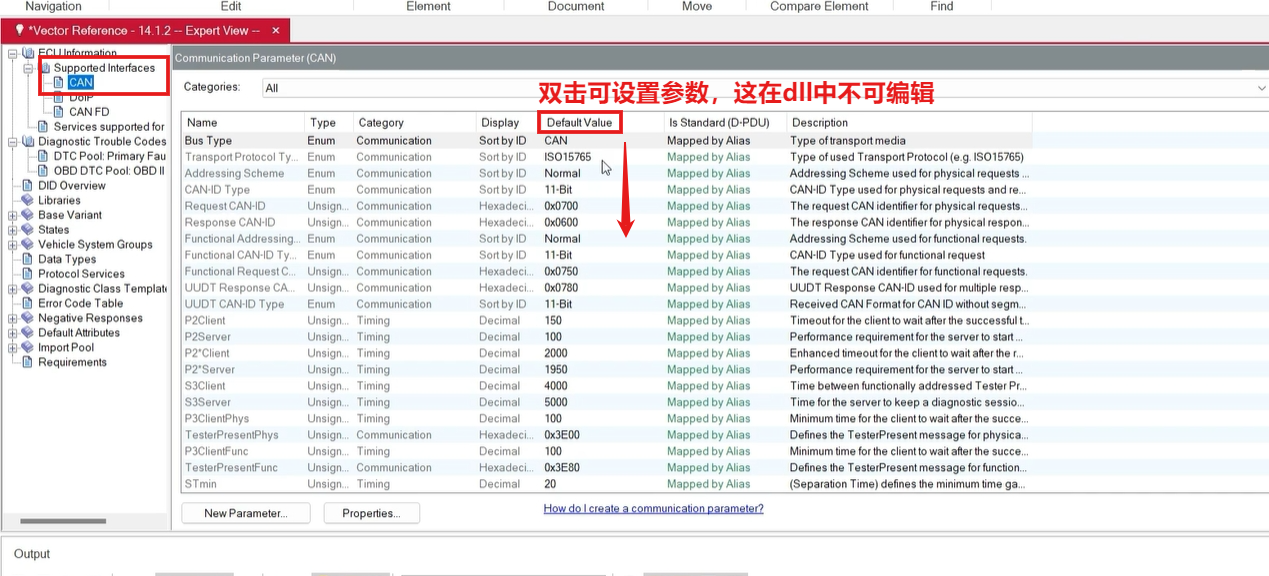Click the Requirements document icon

[x=28, y=362]
